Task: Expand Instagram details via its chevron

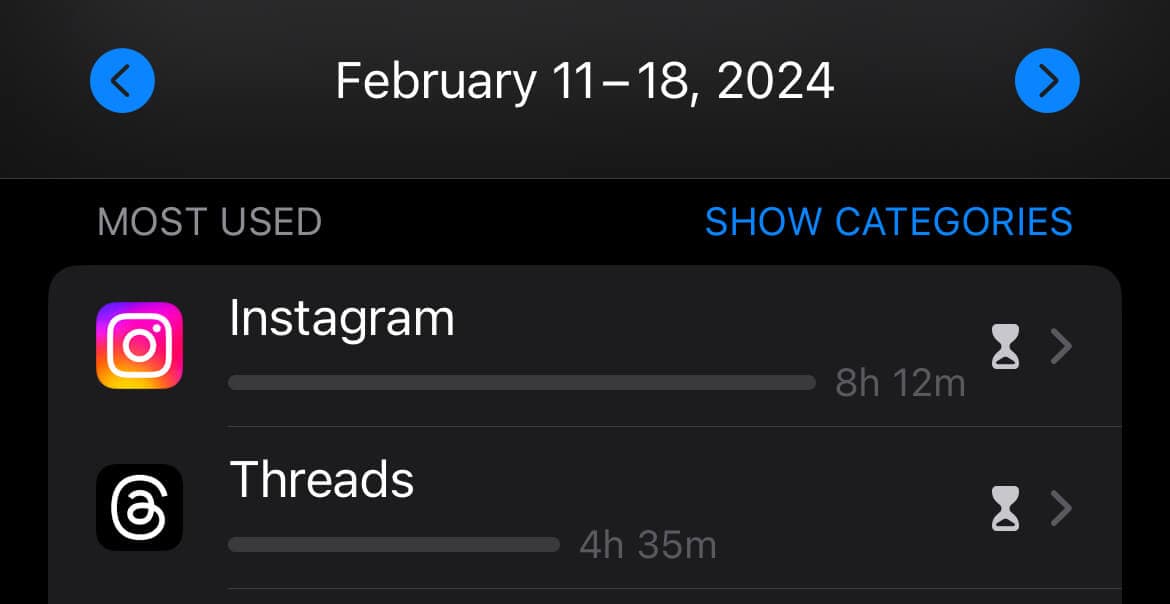Action: tap(1060, 346)
